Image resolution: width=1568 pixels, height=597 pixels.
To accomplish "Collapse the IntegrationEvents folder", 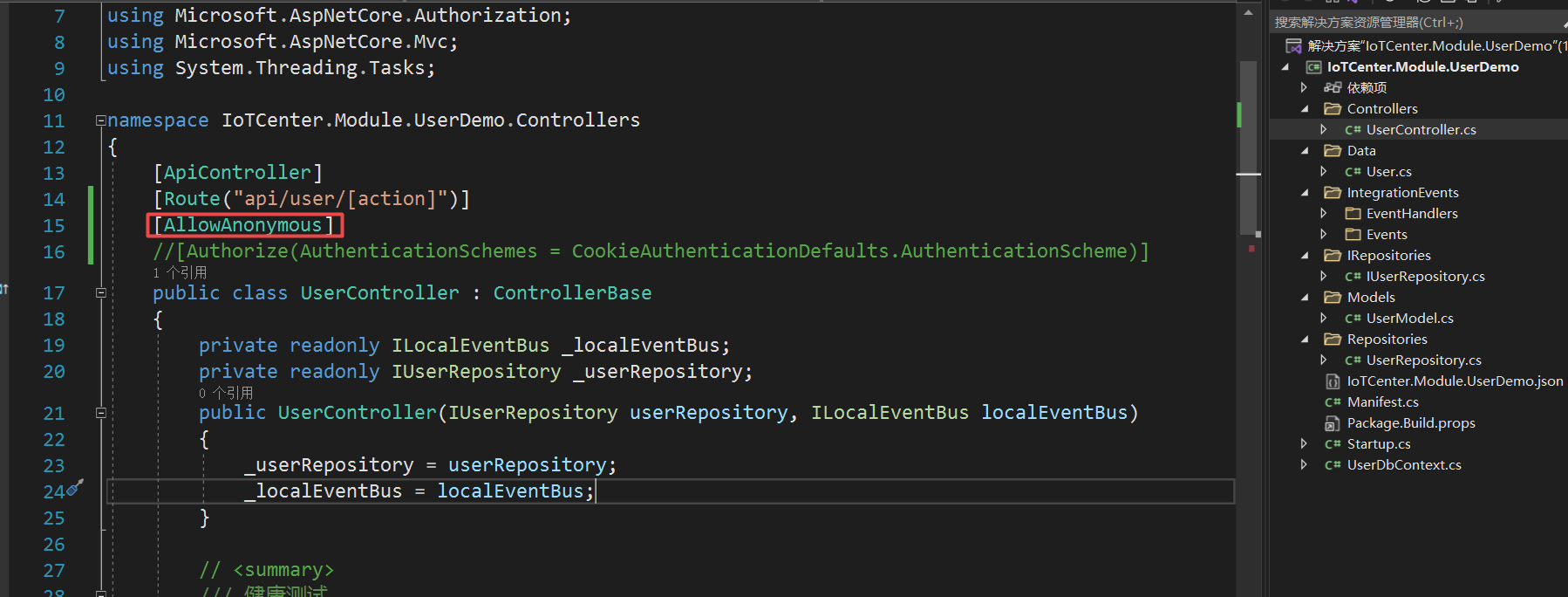I will 1305,193.
